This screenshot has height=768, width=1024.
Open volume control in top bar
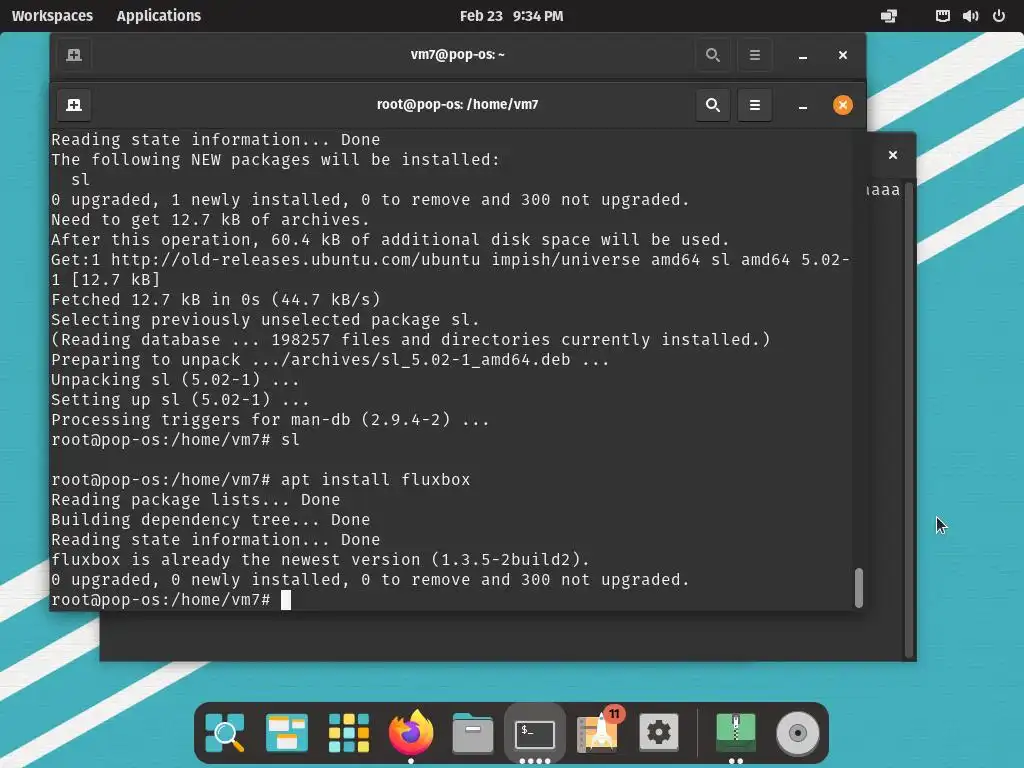pyautogui.click(x=970, y=16)
